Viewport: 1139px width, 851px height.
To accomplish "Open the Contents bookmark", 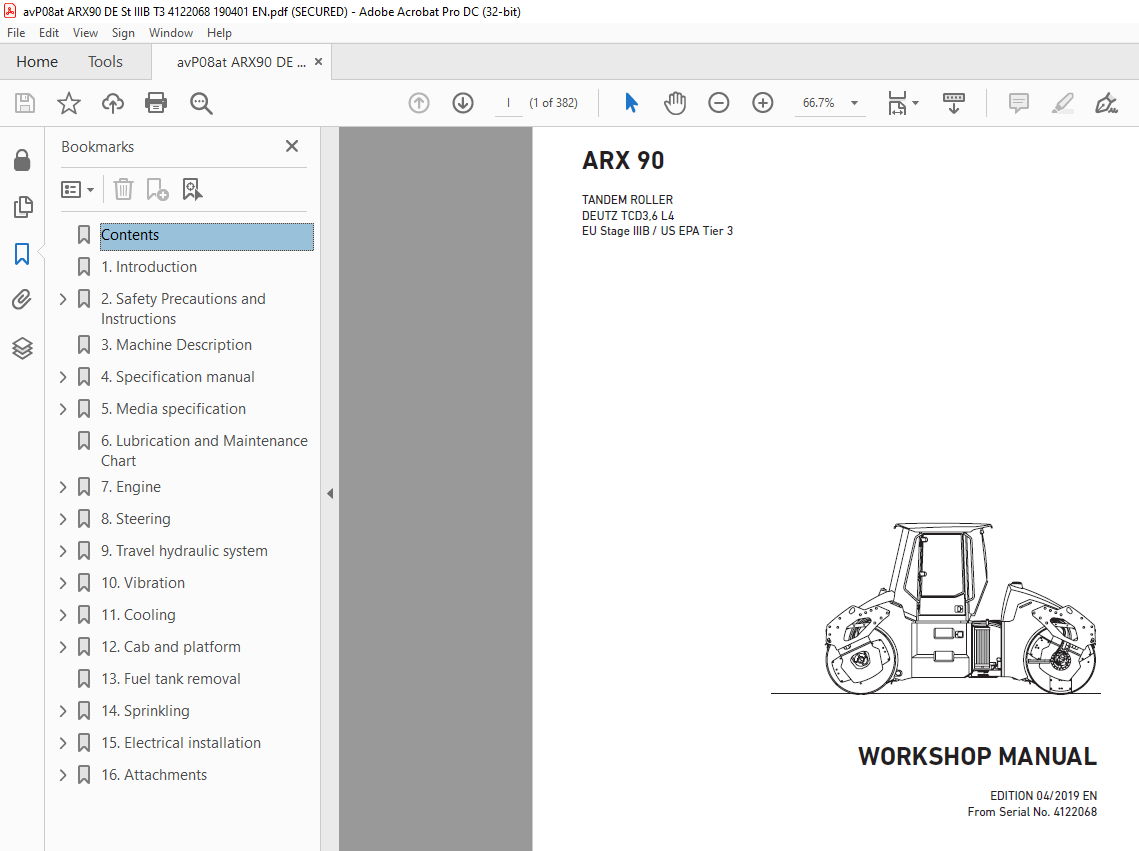I will point(206,236).
